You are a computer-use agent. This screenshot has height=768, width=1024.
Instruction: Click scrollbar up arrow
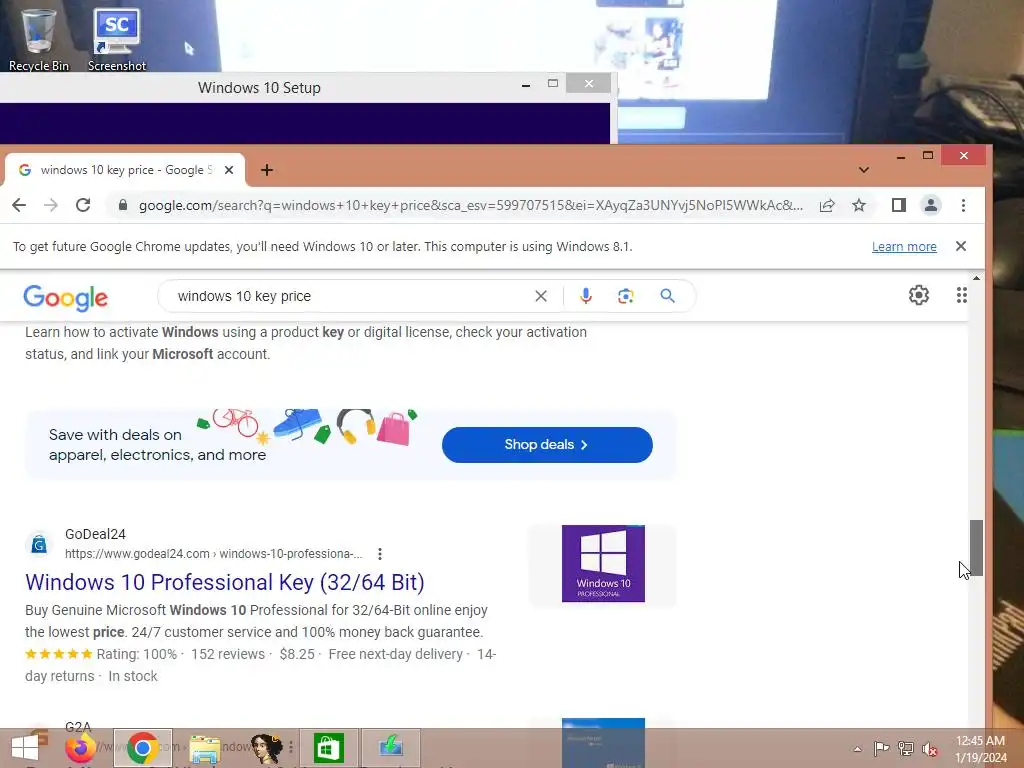pyautogui.click(x=976, y=278)
